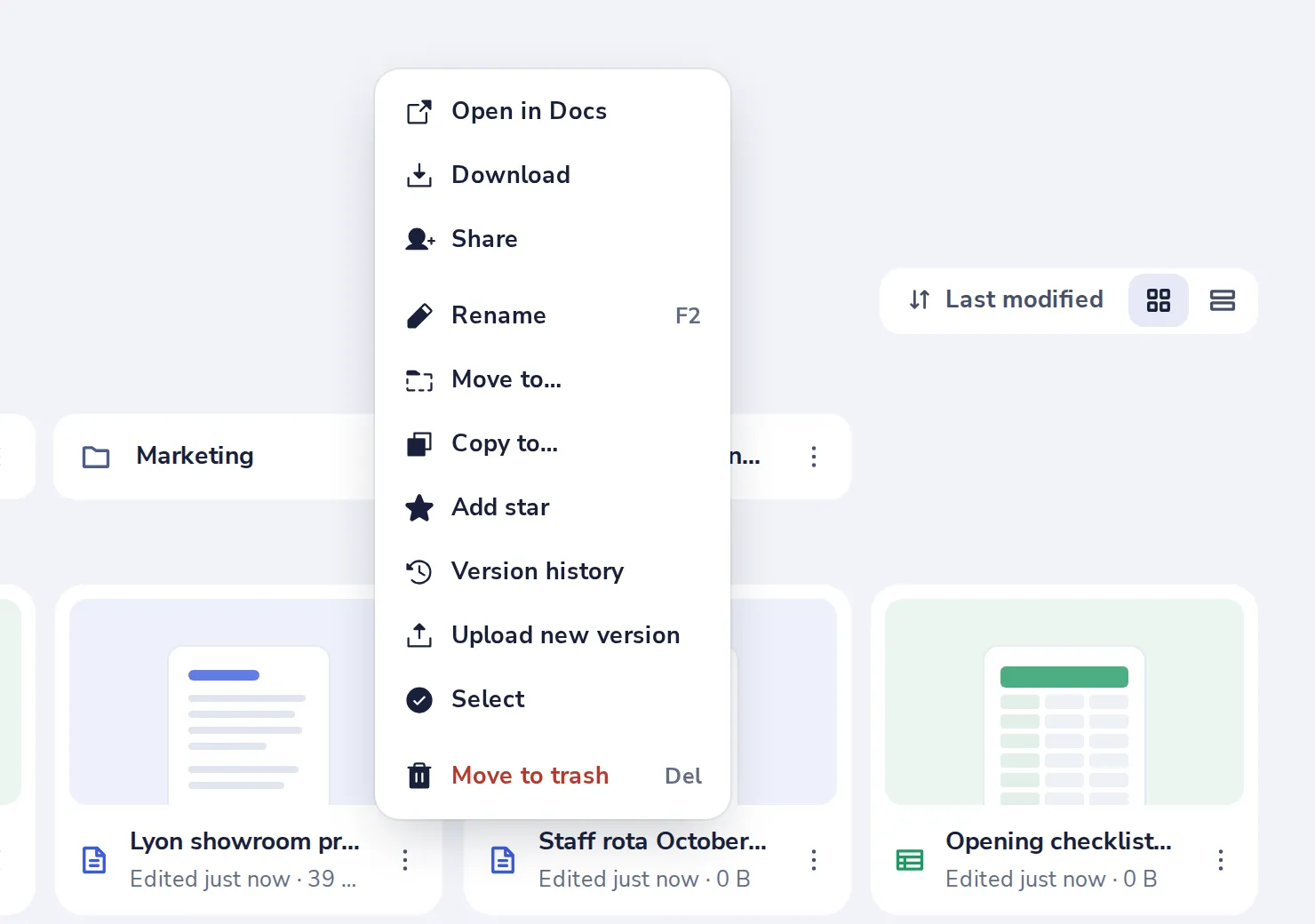Click the Share person-plus icon
The height and width of the screenshot is (924, 1315).
click(x=419, y=240)
